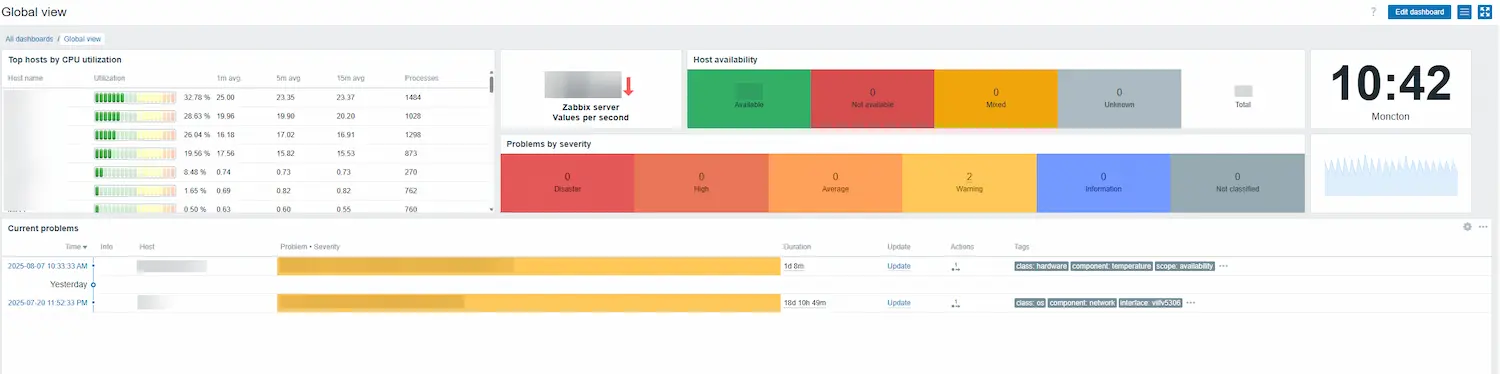
Task: Click the Zabbix server Values per second widget
Action: (590, 89)
